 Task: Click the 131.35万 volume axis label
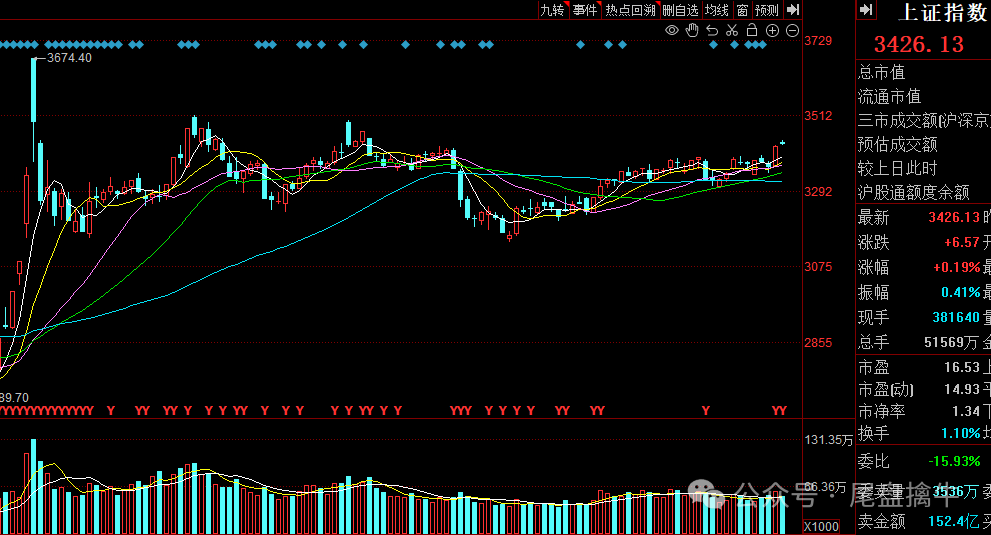828,440
